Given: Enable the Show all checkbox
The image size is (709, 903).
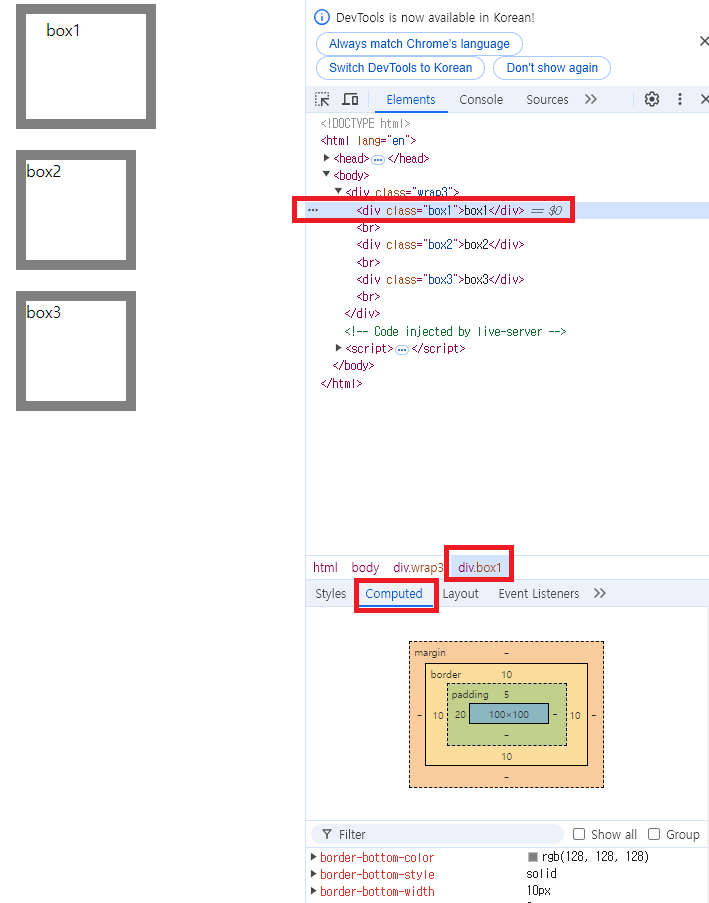Looking at the screenshot, I should [x=579, y=834].
